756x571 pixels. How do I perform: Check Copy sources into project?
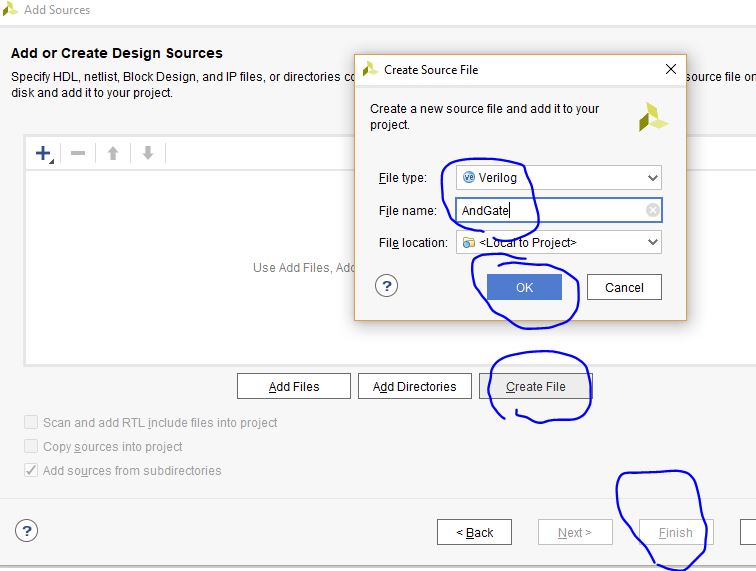point(32,447)
